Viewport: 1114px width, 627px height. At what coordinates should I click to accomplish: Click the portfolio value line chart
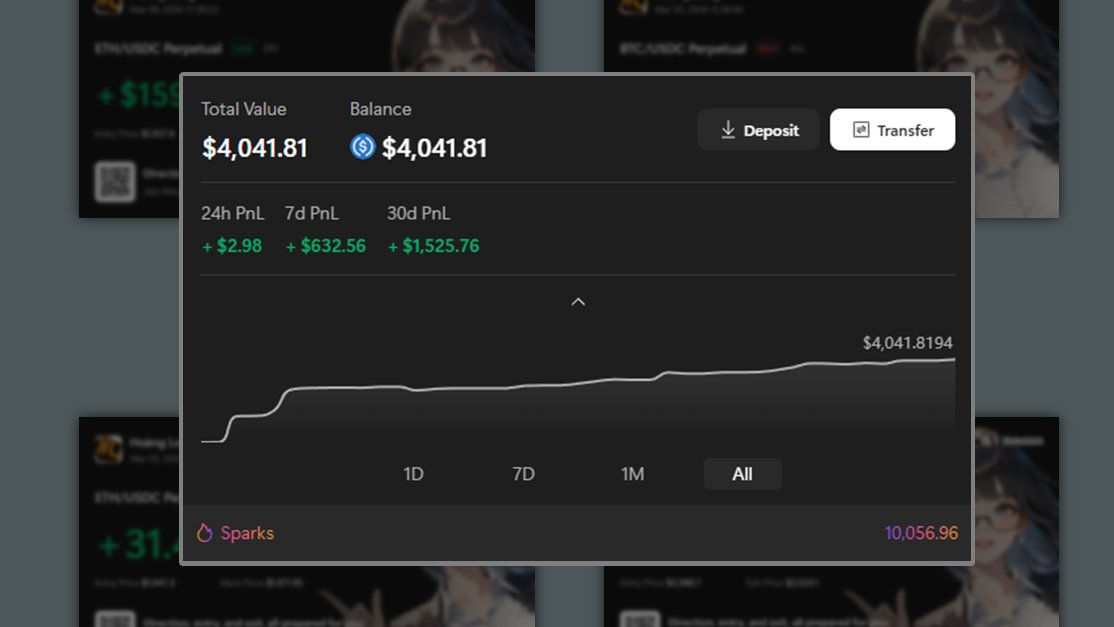click(x=578, y=399)
